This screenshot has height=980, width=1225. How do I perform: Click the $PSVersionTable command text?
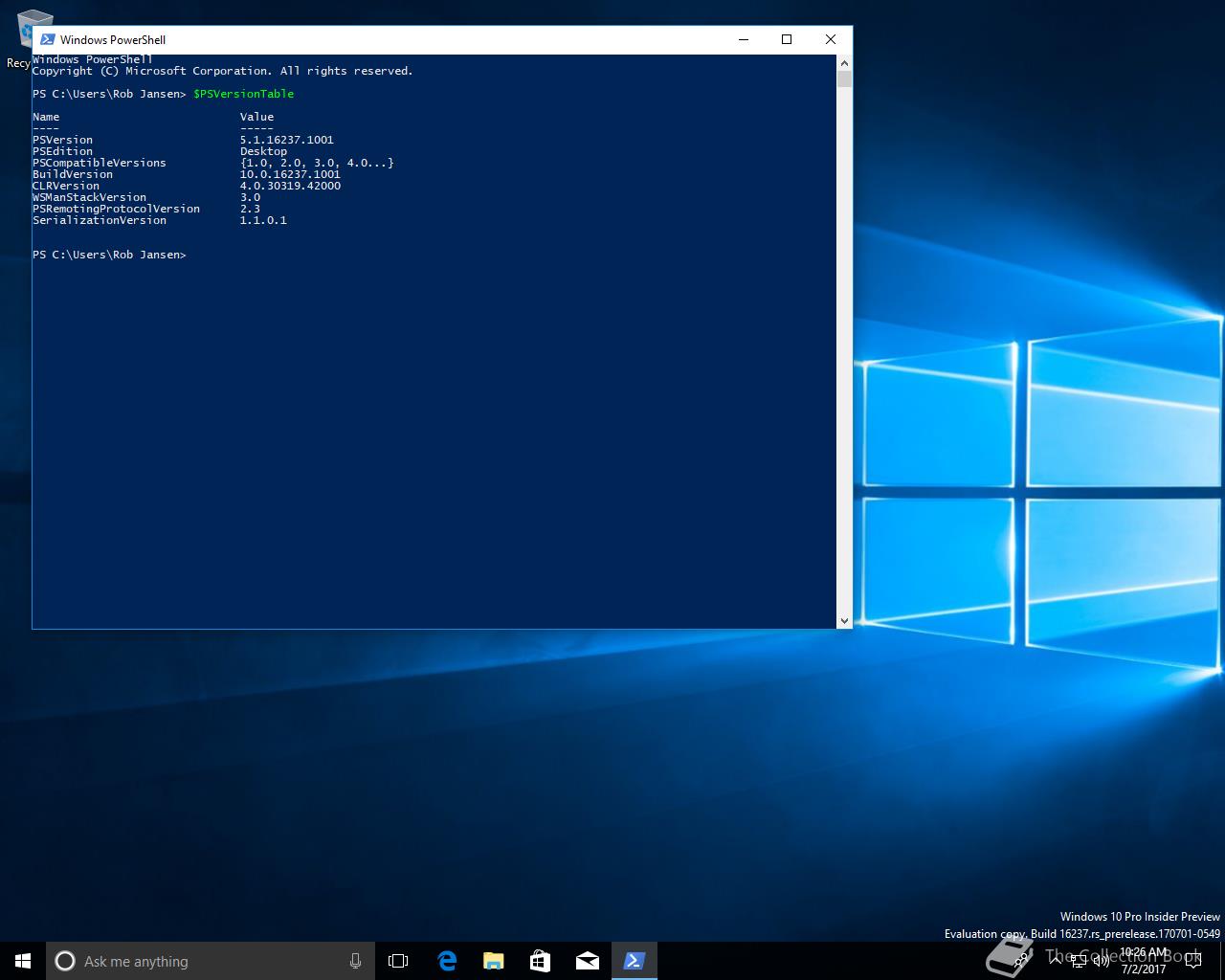243,94
